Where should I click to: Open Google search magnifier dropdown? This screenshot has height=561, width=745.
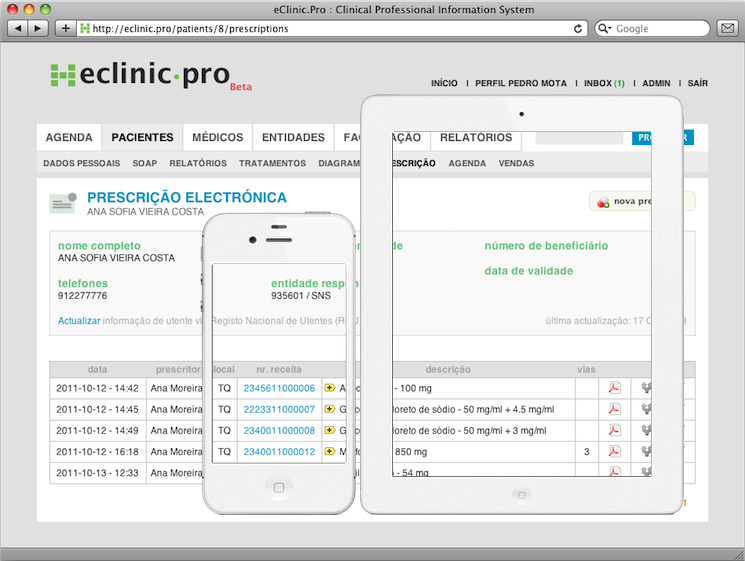(x=604, y=29)
